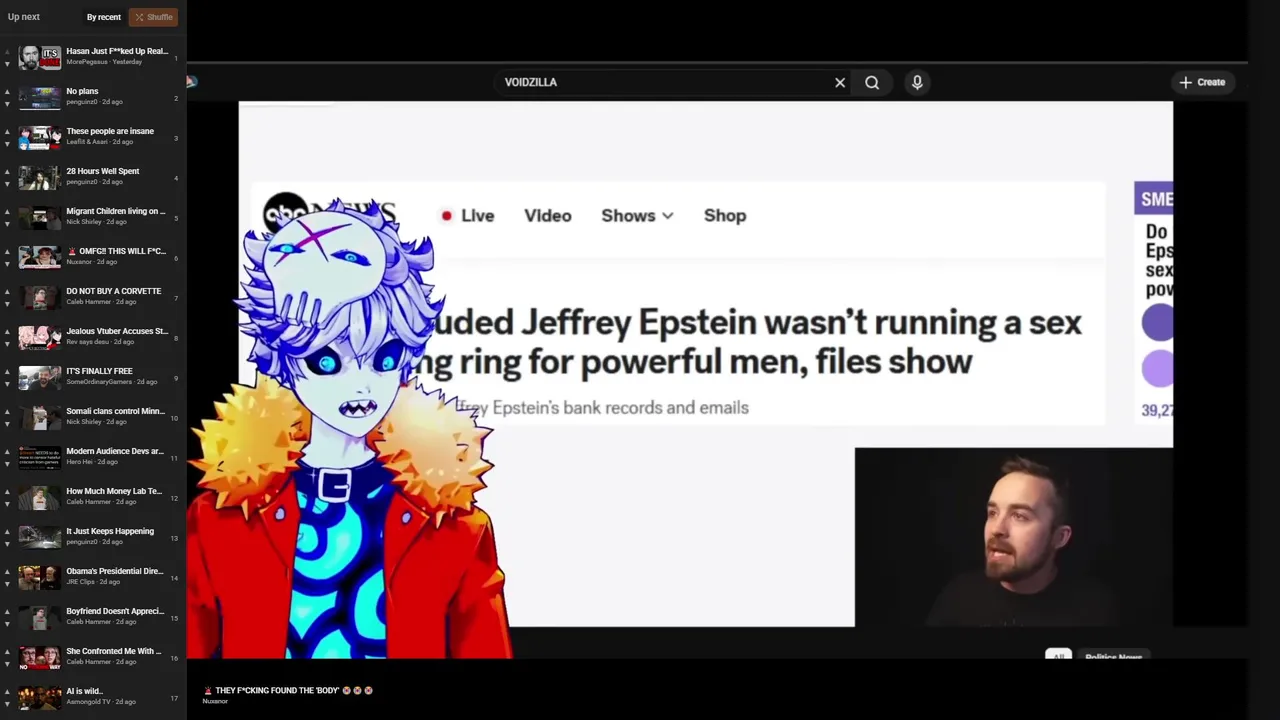Open 'She Confronted Me With' video thumbnail
Image resolution: width=1280 pixels, height=720 pixels.
point(40,657)
